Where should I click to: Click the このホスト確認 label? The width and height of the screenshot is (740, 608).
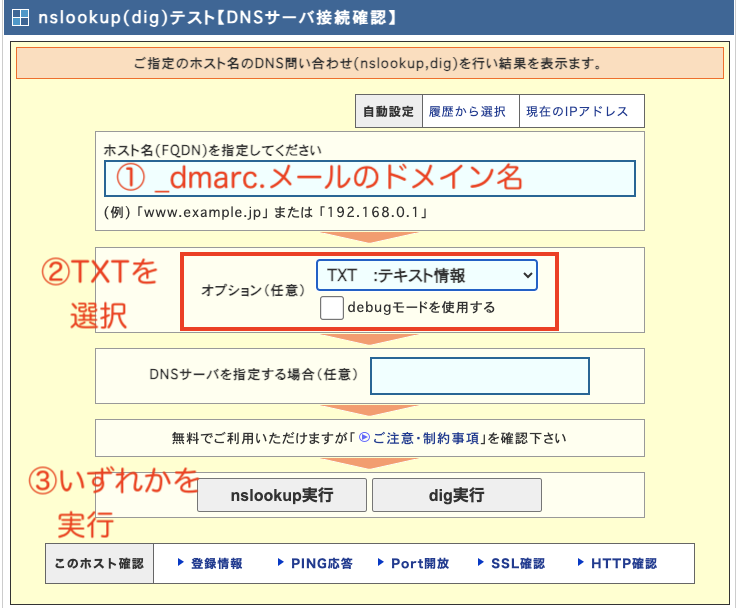[99, 564]
